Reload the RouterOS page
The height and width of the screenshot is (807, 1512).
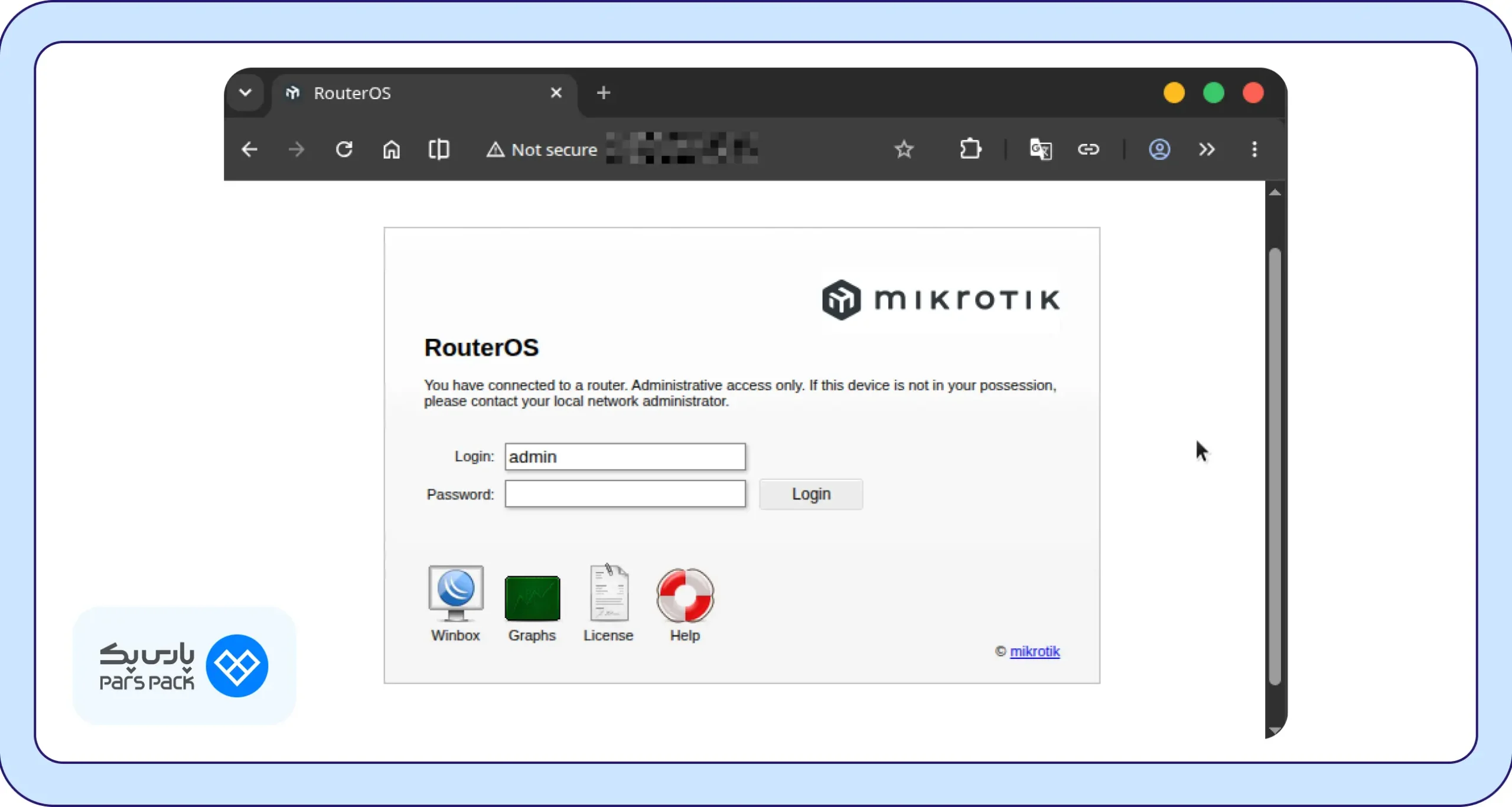point(344,149)
